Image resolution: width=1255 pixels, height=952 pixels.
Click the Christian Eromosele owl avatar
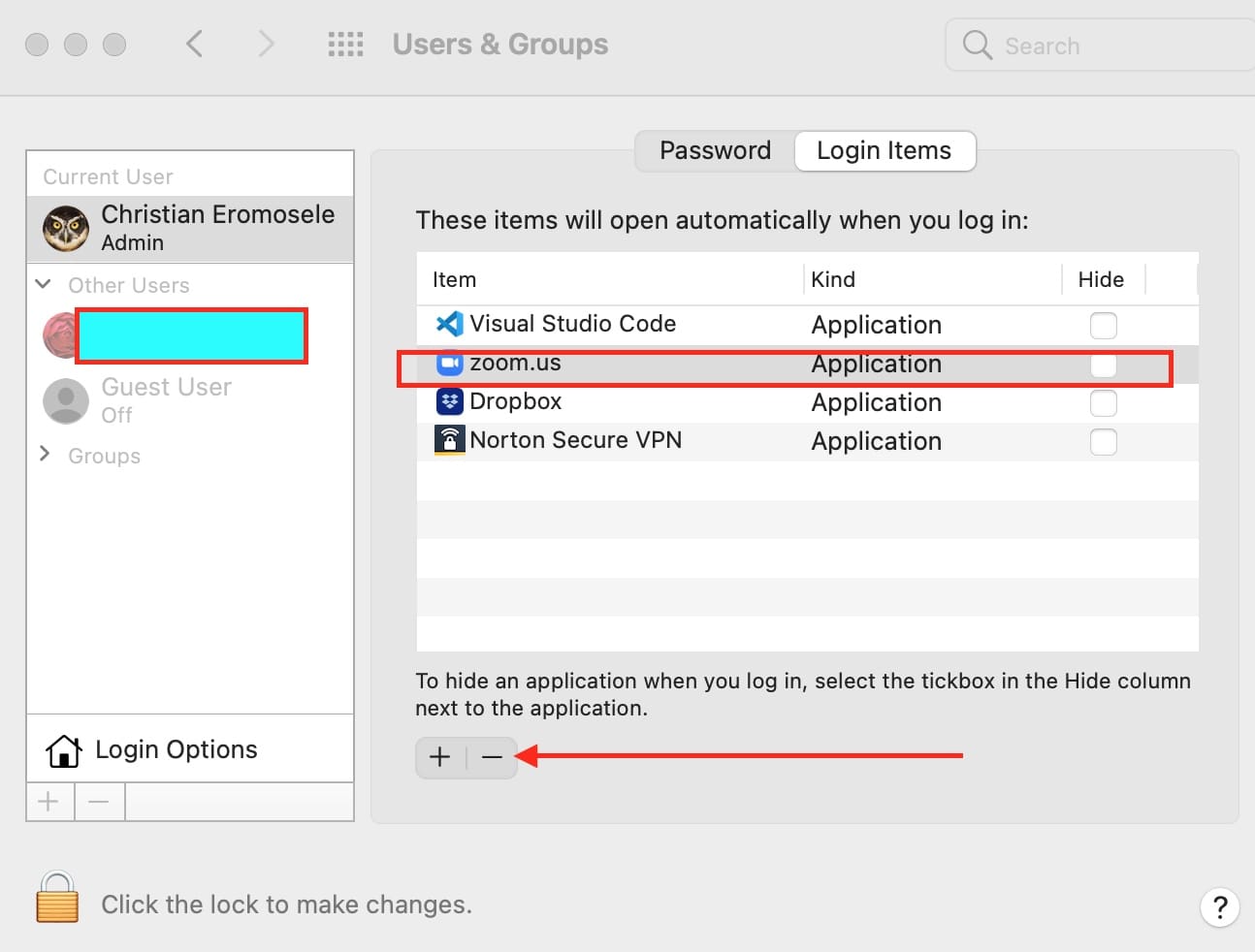pos(66,229)
